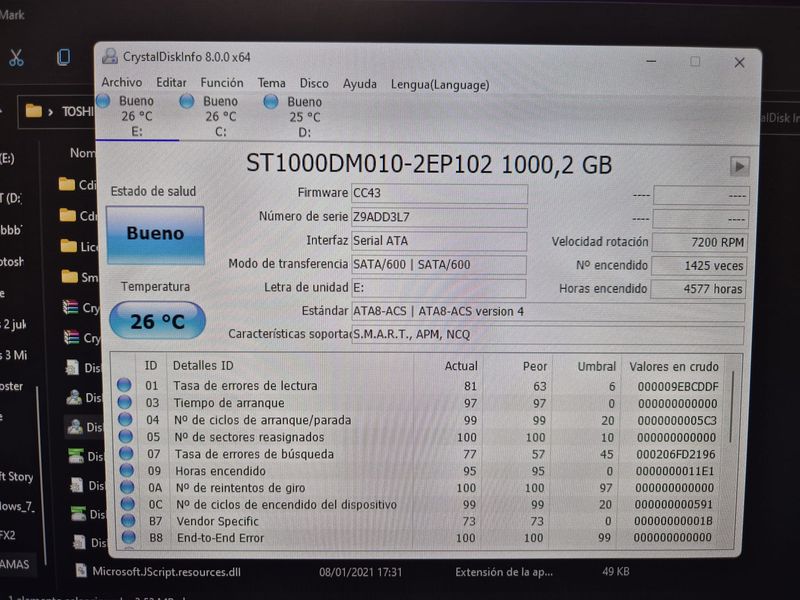The image size is (800, 600).
Task: Open Microsoft.JScript.resources.dll file in Explorer
Action: 166,572
